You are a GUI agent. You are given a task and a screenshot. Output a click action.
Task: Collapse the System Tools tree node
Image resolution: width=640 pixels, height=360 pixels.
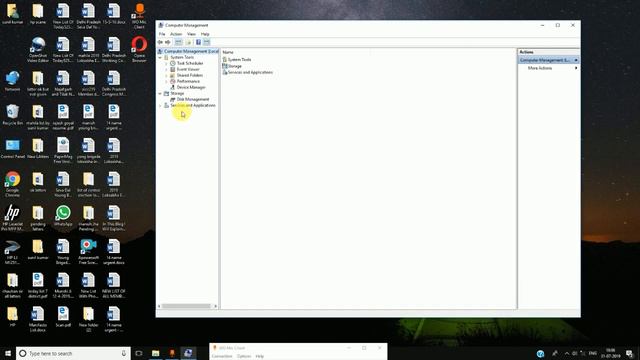[x=160, y=58]
